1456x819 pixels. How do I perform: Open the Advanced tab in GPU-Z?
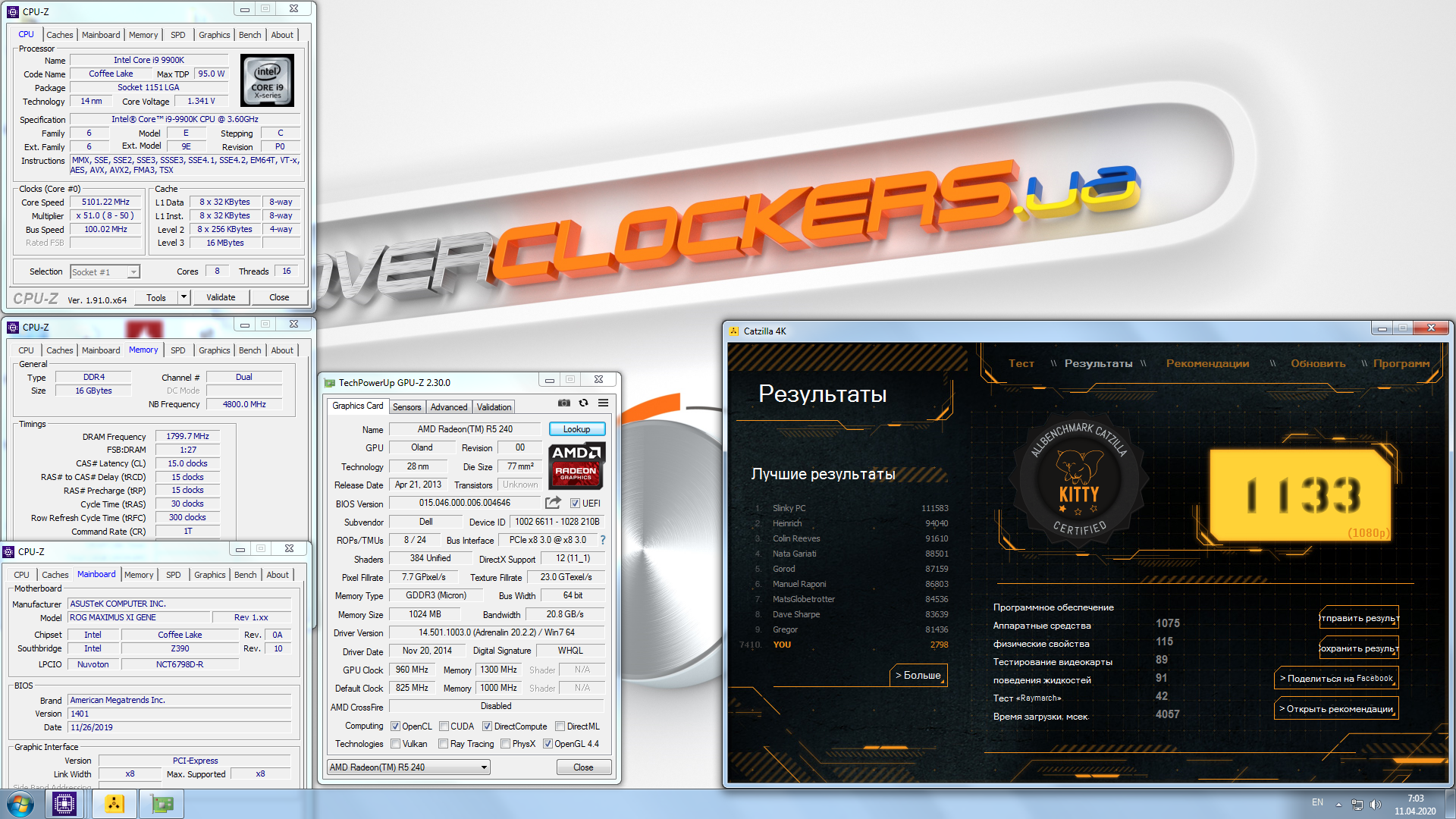(449, 407)
